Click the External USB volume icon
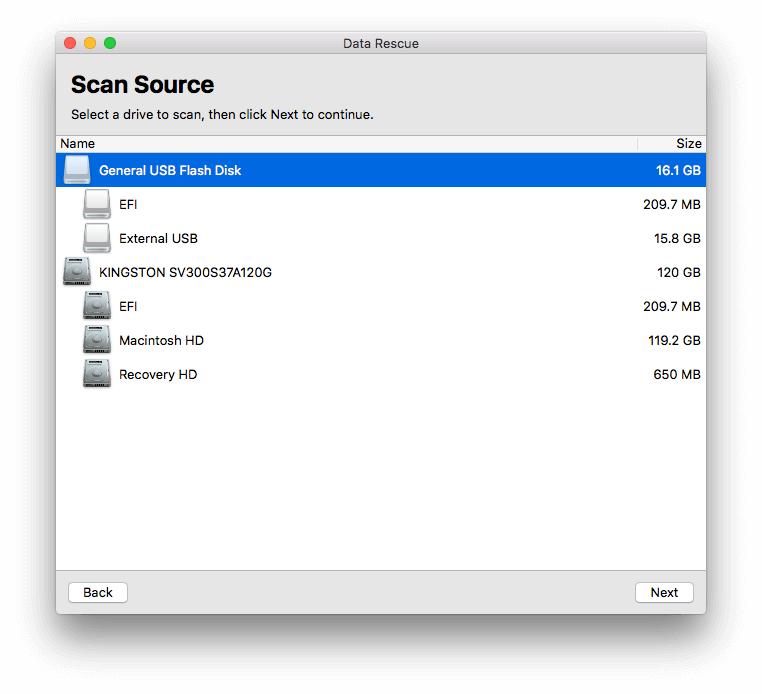The image size is (762, 694). pyautogui.click(x=97, y=238)
